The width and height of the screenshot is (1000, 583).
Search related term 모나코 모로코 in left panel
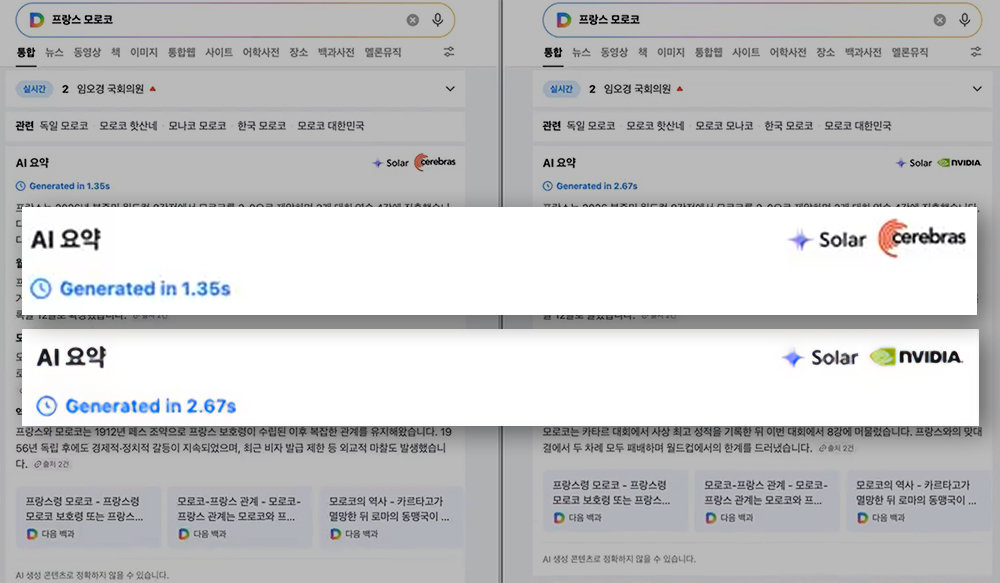tap(197, 126)
